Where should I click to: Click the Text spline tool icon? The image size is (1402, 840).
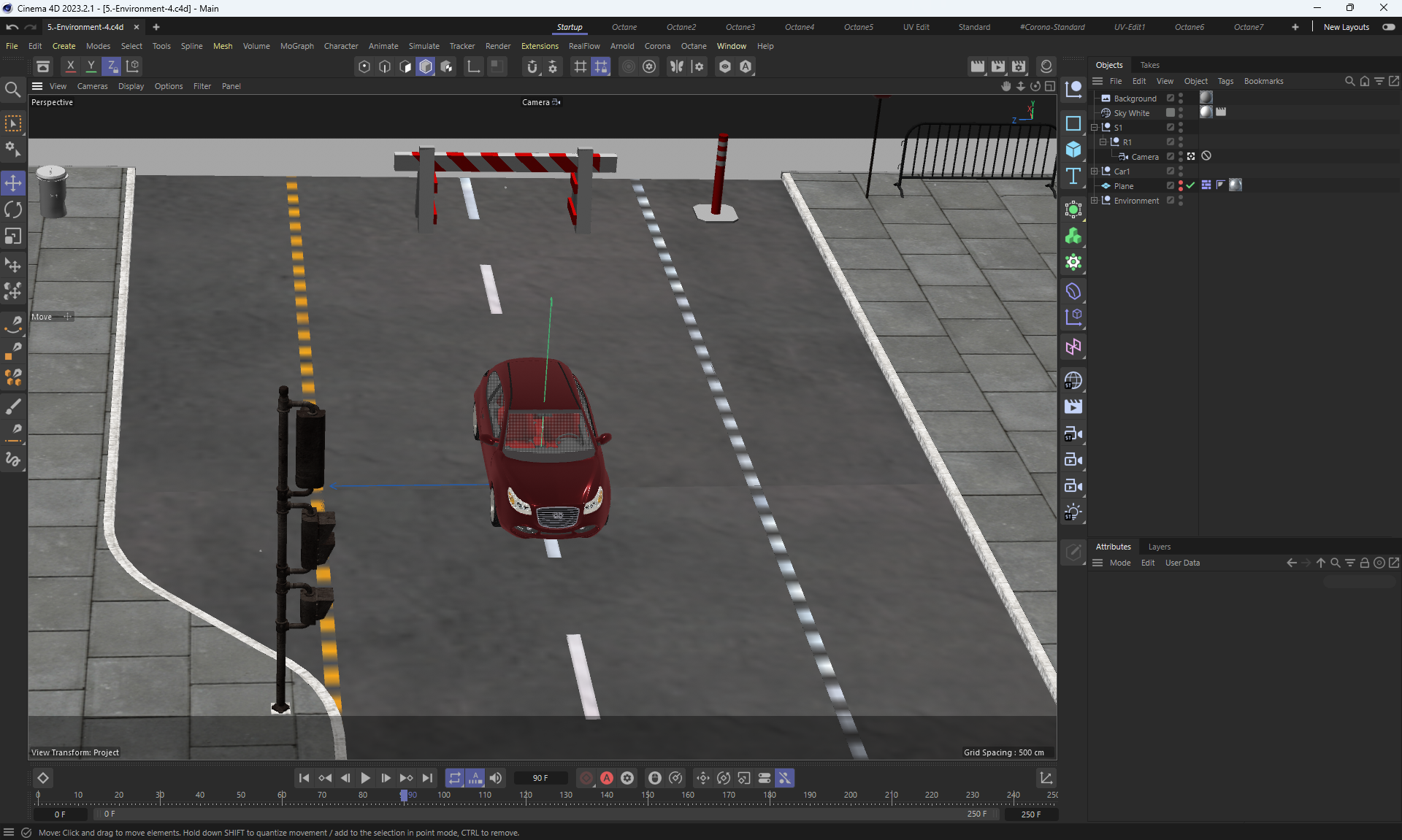click(x=1073, y=176)
